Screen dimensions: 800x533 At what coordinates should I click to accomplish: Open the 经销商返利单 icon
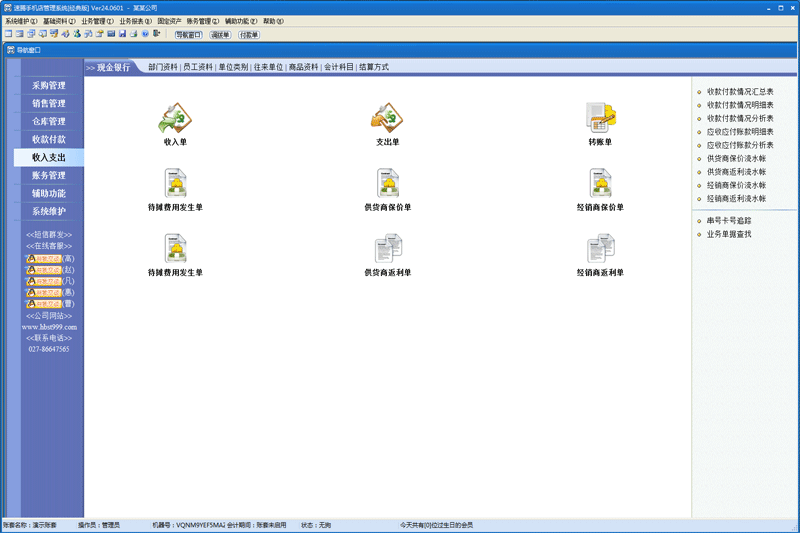pos(600,248)
